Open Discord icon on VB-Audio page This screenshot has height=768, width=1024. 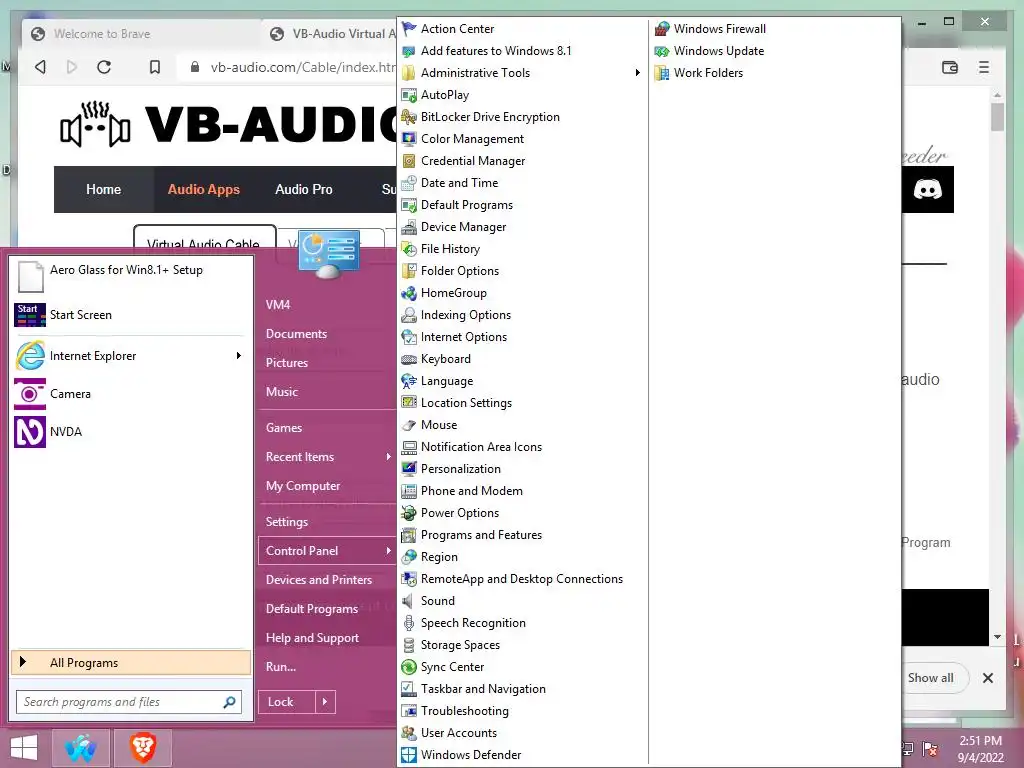927,189
